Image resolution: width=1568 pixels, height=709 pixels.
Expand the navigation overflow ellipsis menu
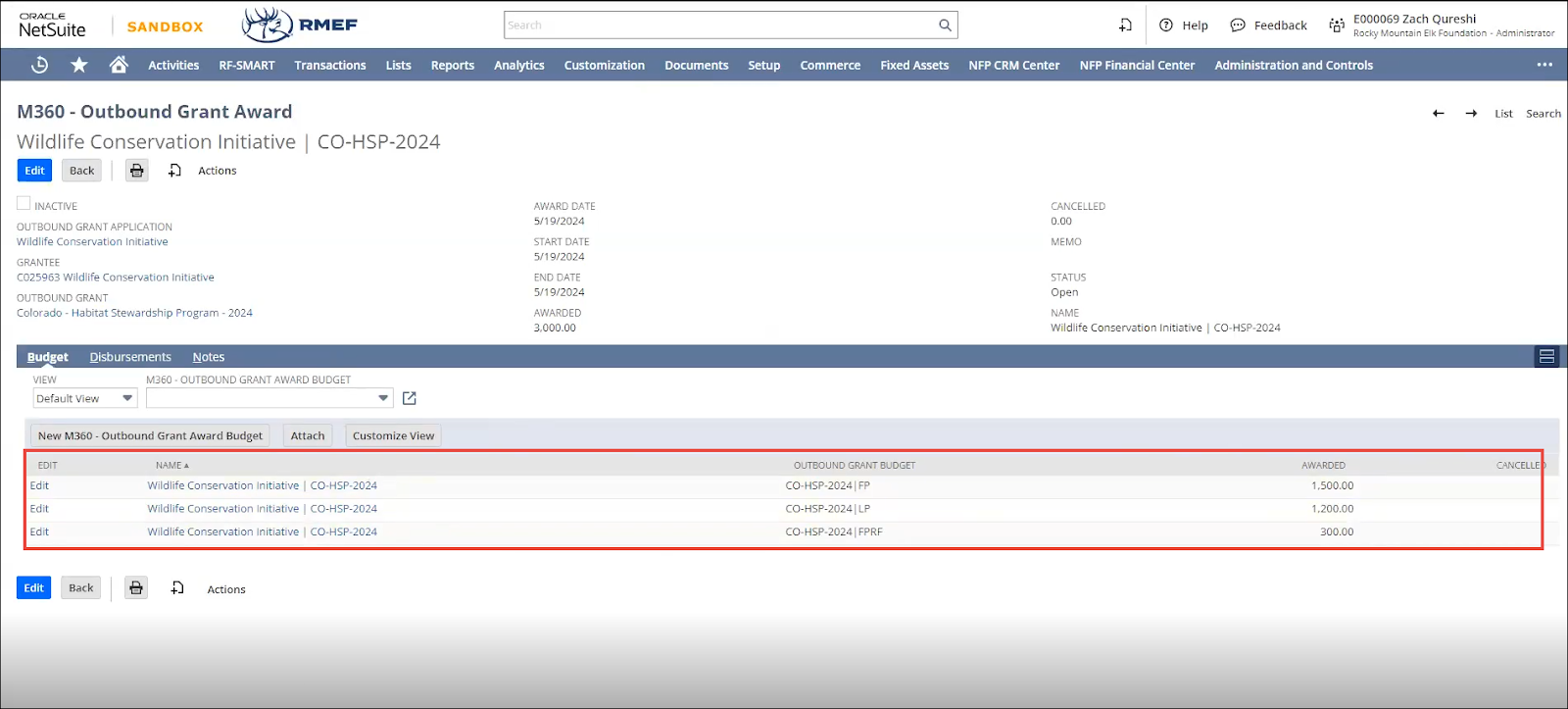pos(1544,65)
